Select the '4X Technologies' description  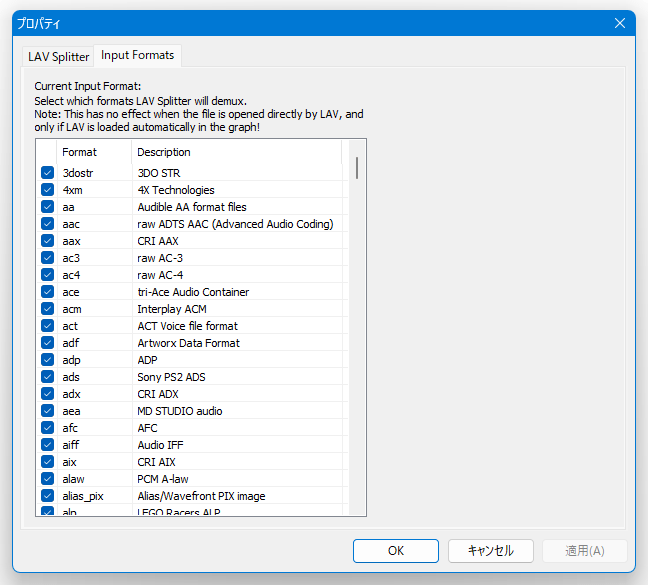[x=176, y=190]
